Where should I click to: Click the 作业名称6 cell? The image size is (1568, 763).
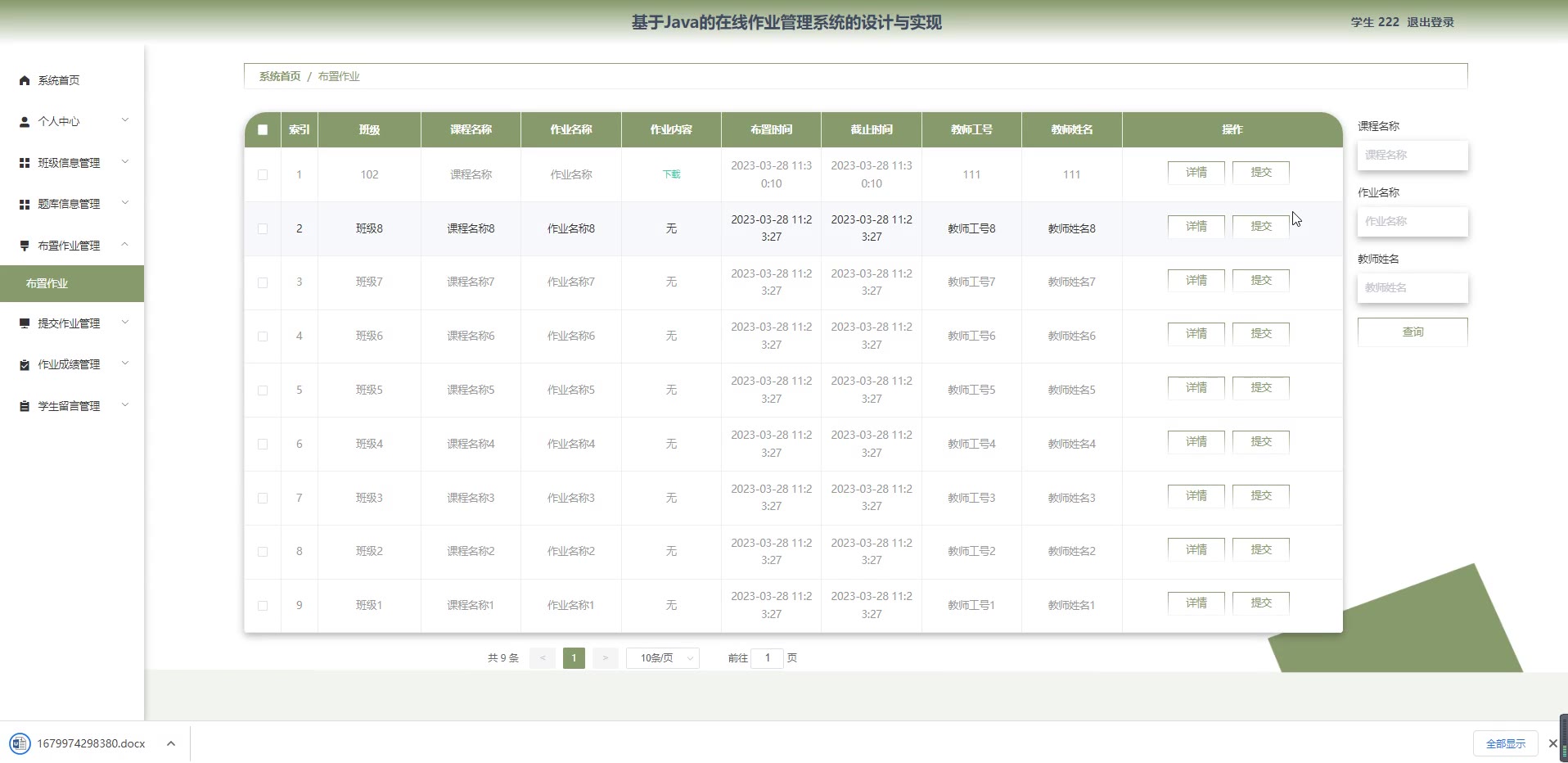(571, 336)
